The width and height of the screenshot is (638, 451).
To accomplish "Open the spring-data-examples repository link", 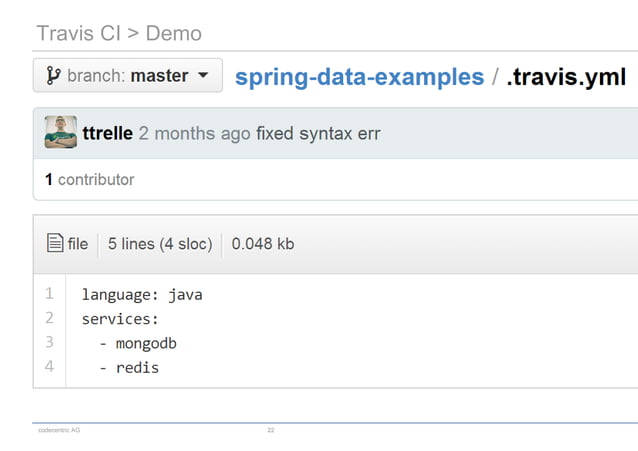I will tap(359, 77).
